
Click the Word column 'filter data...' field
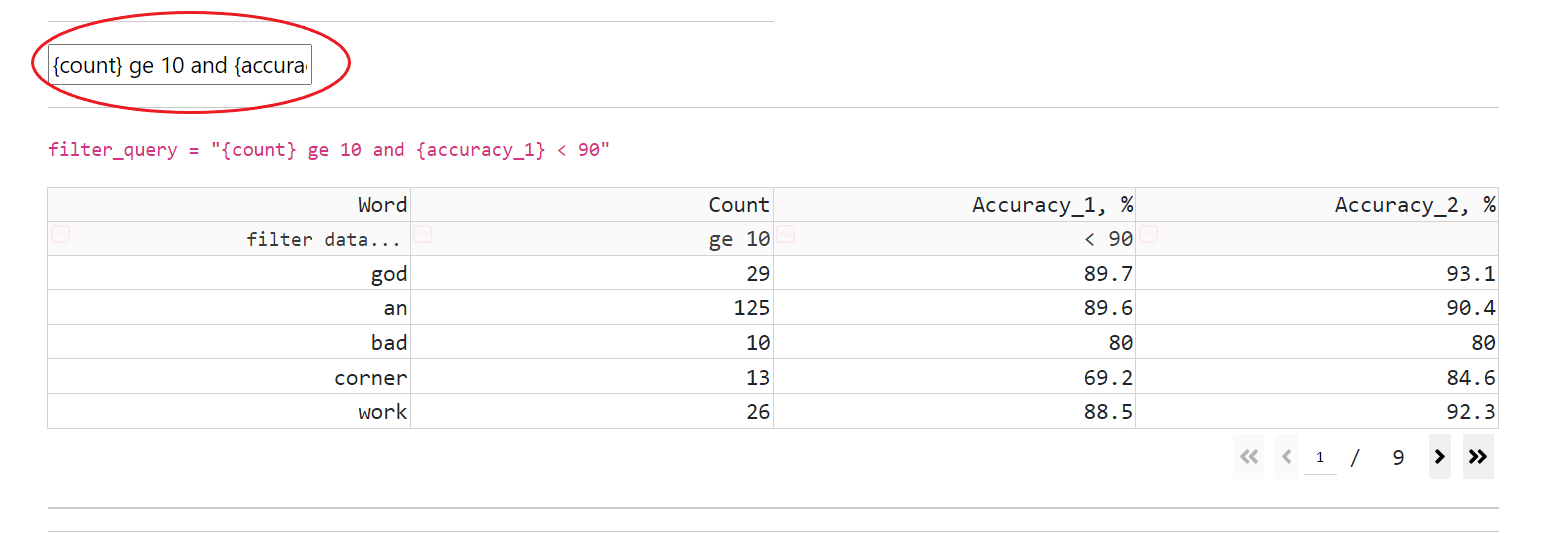pyautogui.click(x=240, y=240)
